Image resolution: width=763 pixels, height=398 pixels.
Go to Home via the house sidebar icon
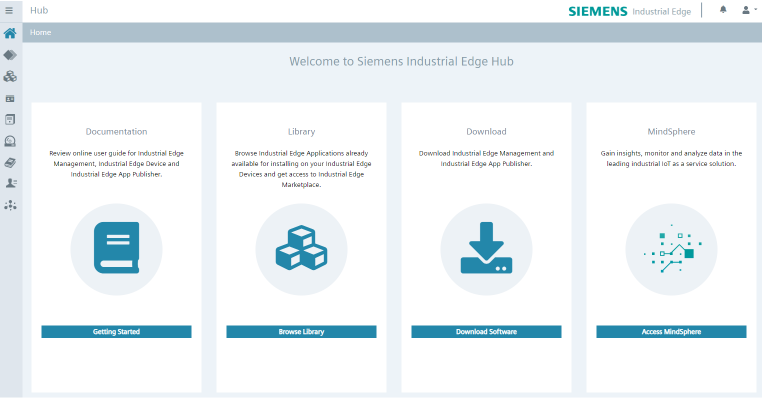pyautogui.click(x=10, y=33)
